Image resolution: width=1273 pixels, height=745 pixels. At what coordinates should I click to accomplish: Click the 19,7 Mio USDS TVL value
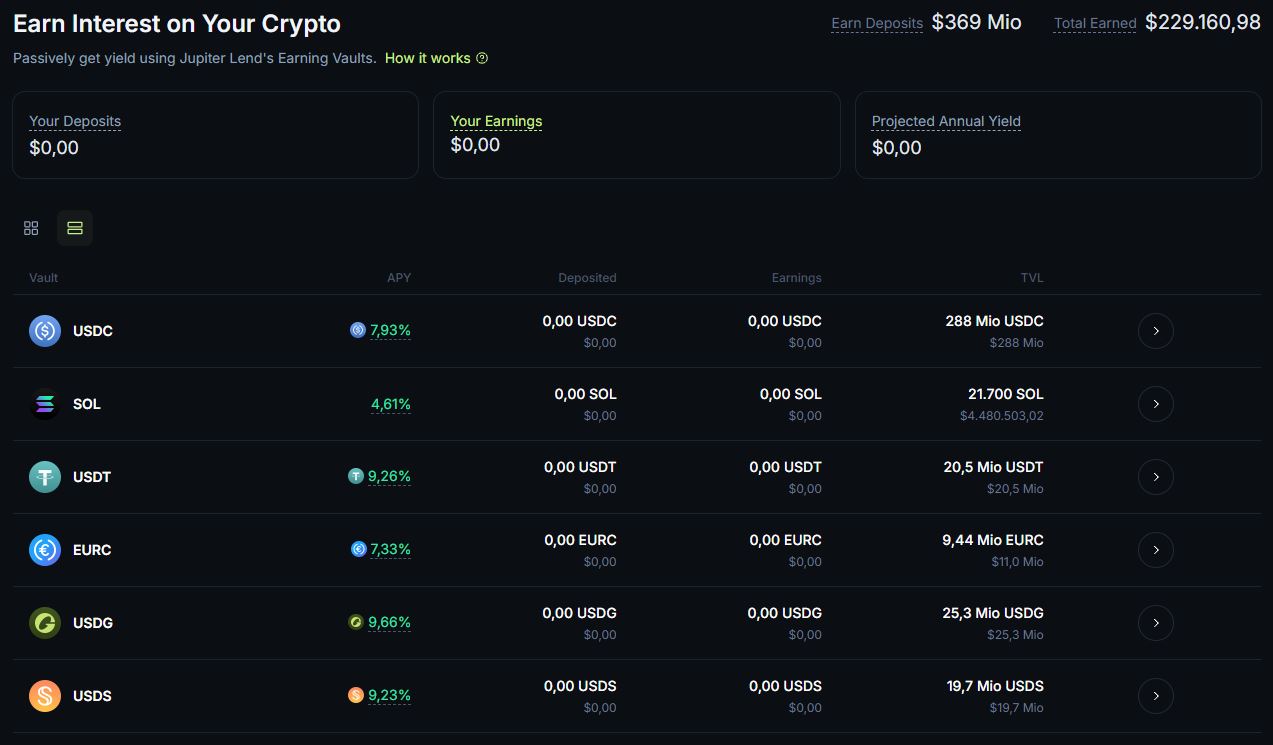[x=995, y=686]
